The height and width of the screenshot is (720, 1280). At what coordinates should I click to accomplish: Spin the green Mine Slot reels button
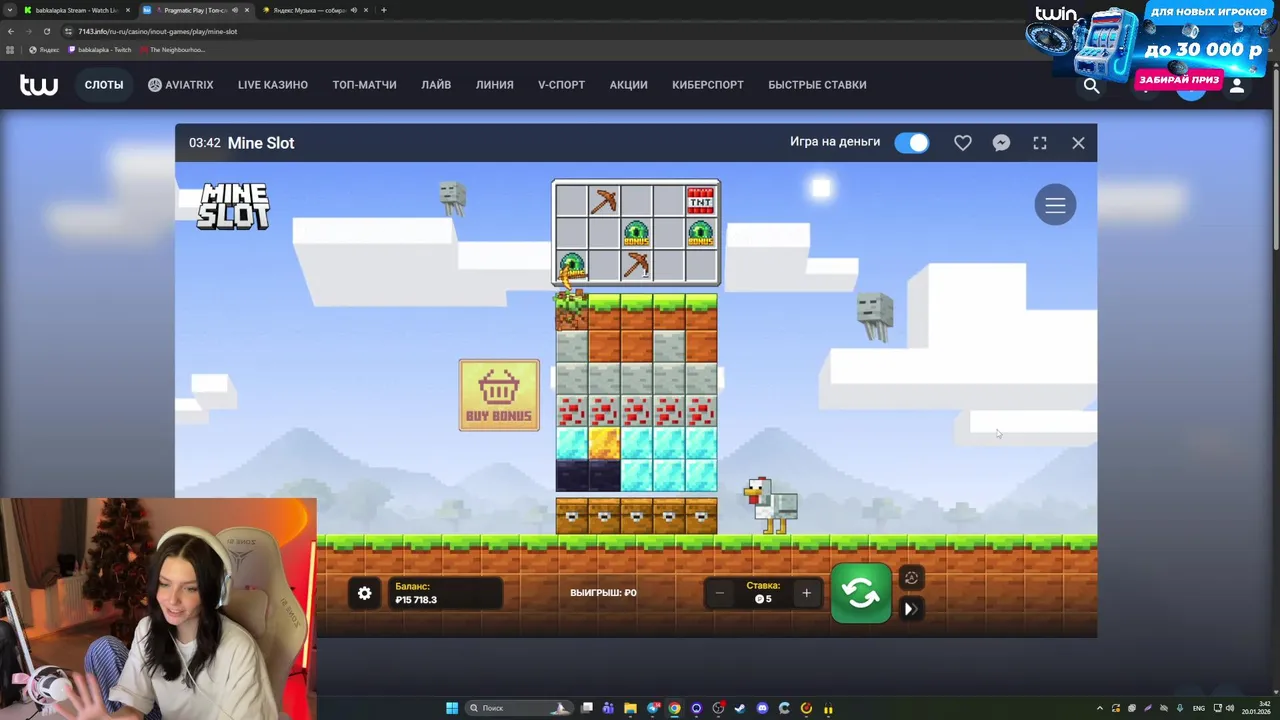861,593
